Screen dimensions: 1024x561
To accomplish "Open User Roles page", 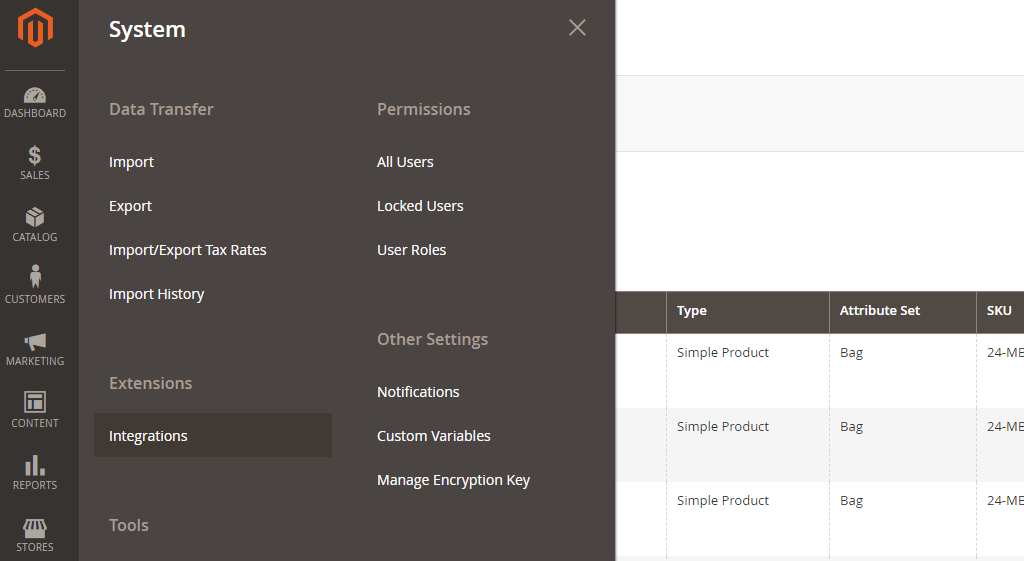I will pos(411,250).
